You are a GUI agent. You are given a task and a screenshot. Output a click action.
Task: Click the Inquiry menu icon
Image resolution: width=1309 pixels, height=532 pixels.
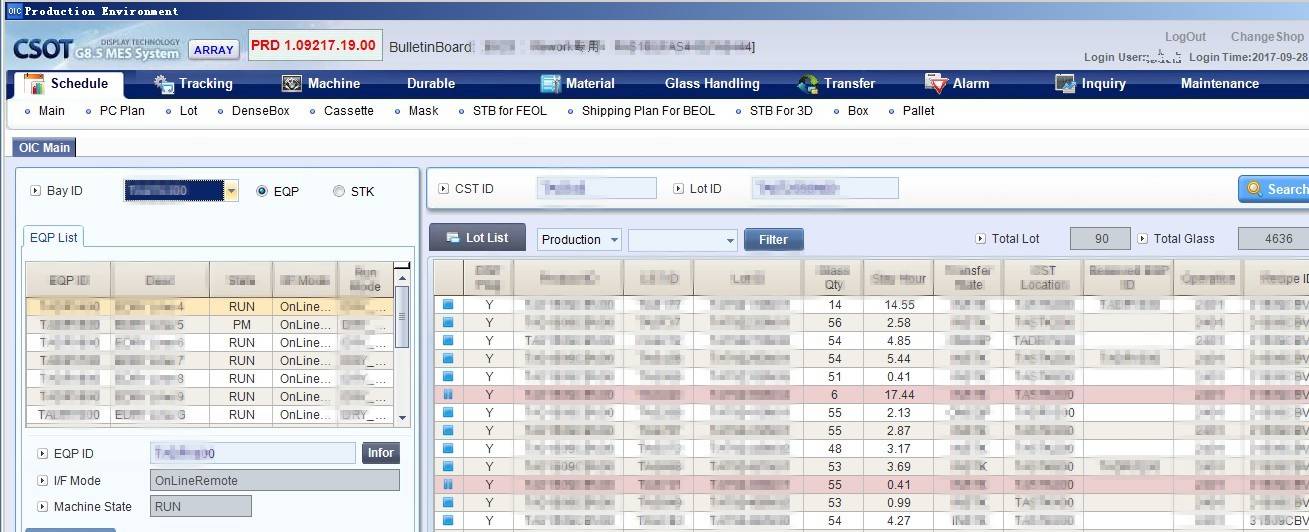(x=1065, y=84)
